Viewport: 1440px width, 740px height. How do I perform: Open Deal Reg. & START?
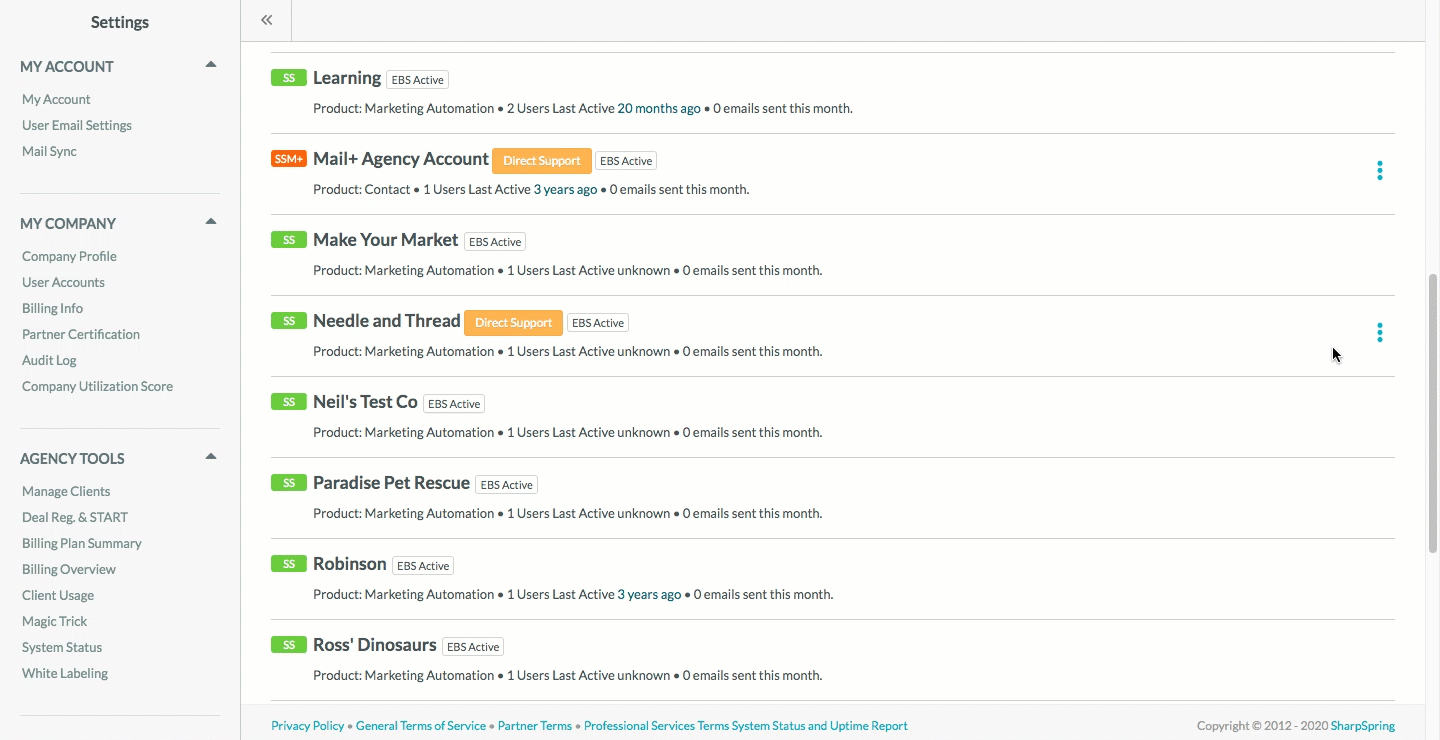[75, 517]
